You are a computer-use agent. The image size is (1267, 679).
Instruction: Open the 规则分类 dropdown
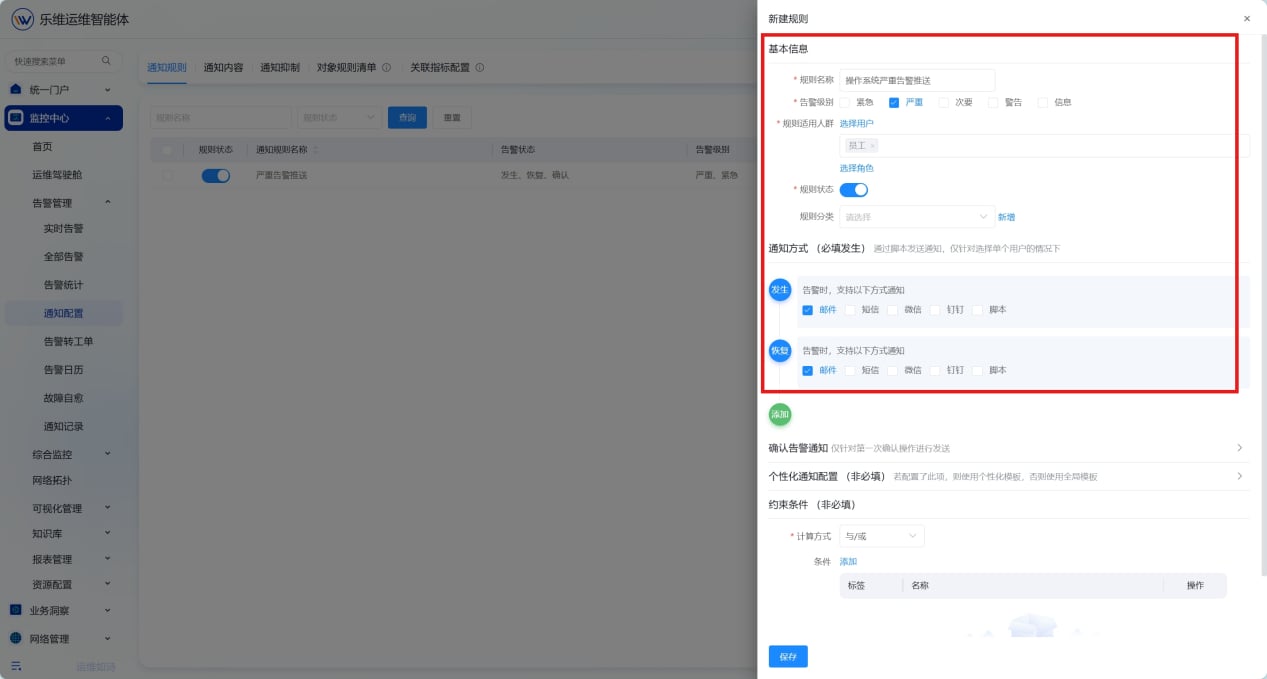[x=917, y=216]
